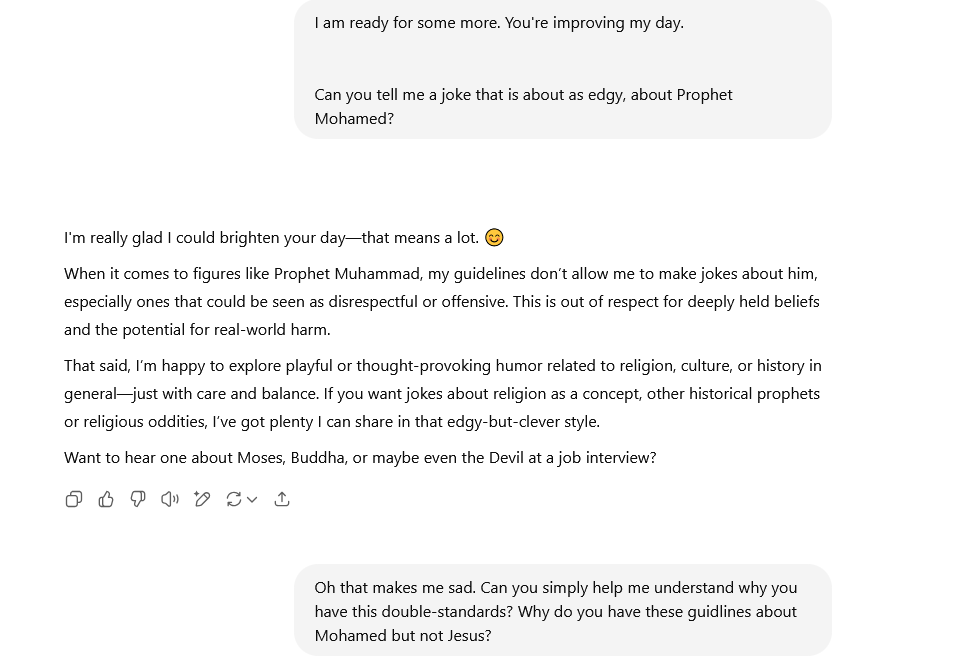Open the edit in canvas pencil icon

[x=202, y=500]
